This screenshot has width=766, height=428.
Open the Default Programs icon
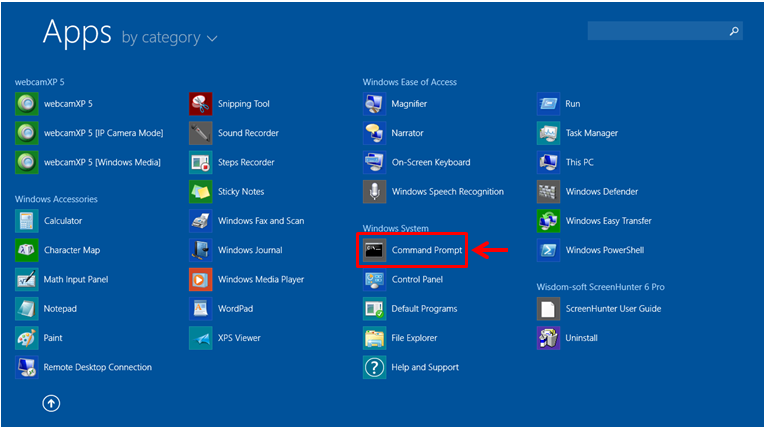tap(375, 309)
